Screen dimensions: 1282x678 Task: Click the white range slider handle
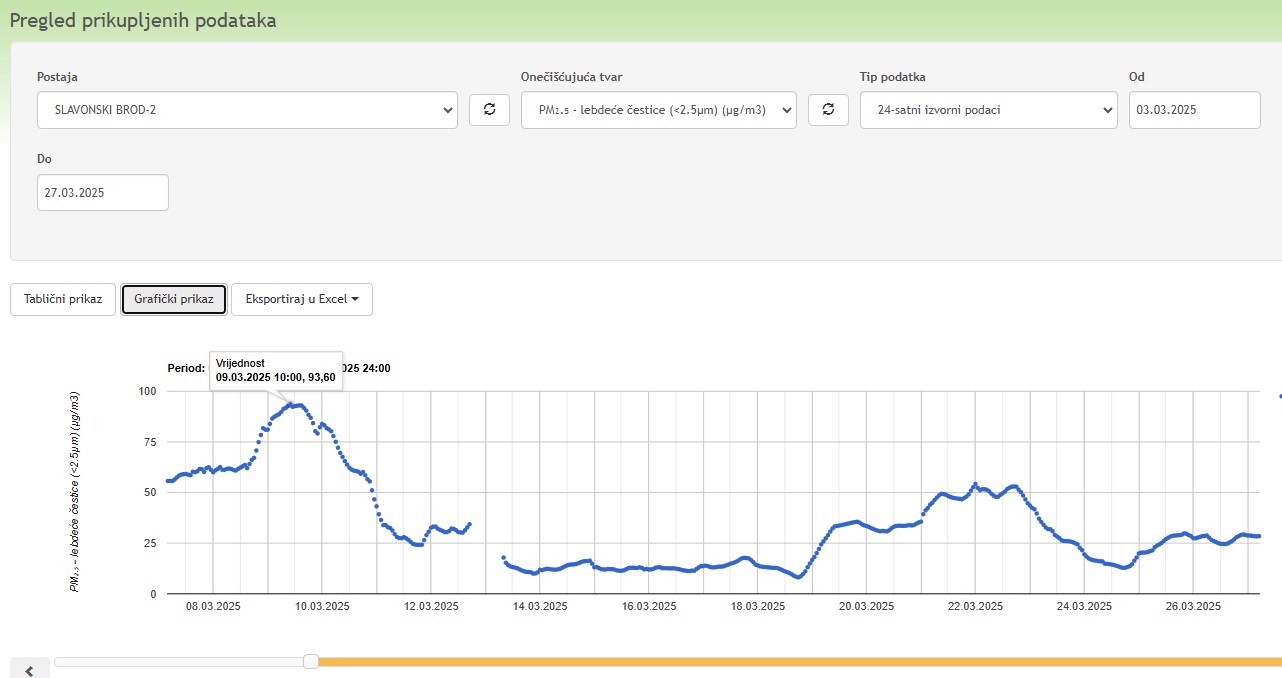[311, 661]
